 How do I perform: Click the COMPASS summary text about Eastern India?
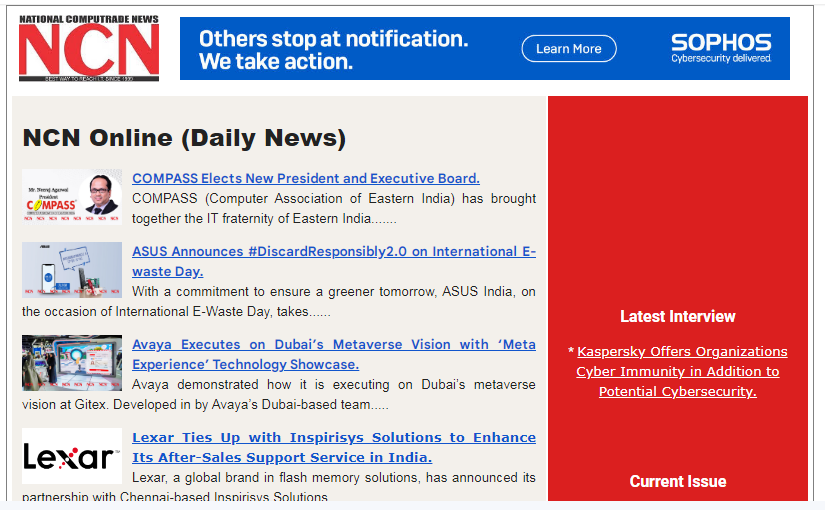click(334, 208)
